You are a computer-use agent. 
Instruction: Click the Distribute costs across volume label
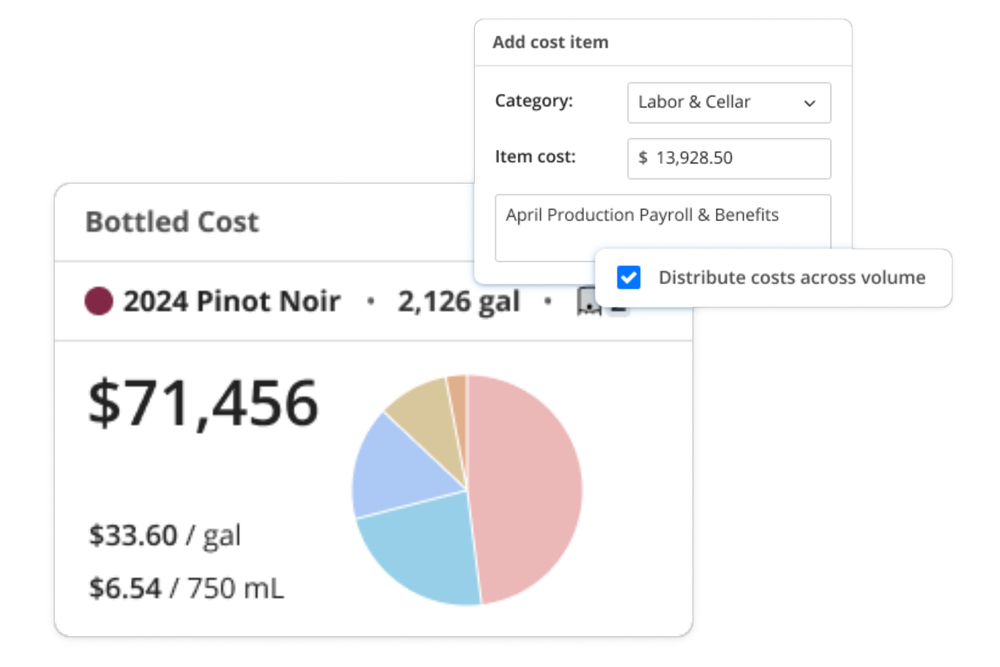(x=792, y=277)
